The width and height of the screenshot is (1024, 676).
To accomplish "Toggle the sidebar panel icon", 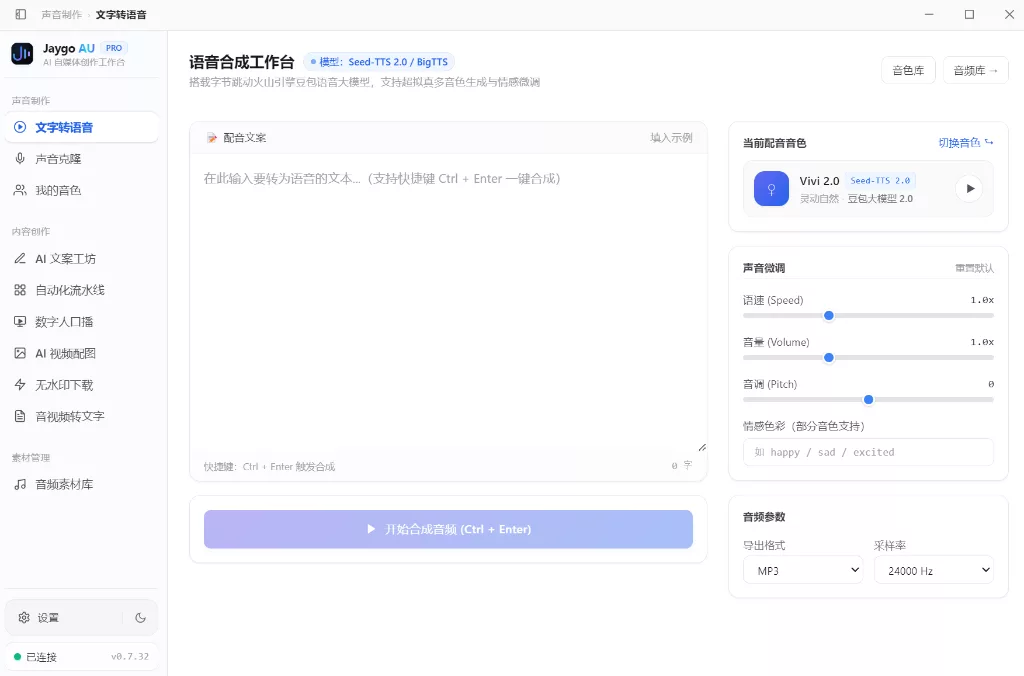I will point(21,14).
